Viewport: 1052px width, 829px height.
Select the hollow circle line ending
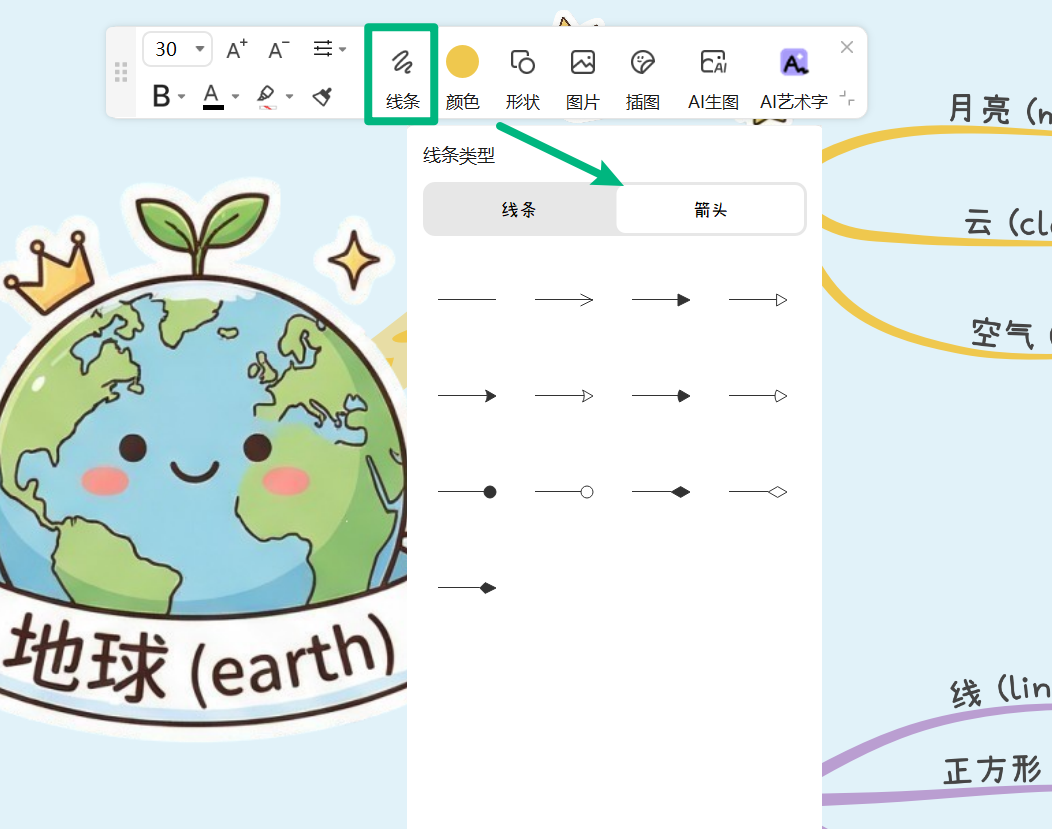(564, 492)
